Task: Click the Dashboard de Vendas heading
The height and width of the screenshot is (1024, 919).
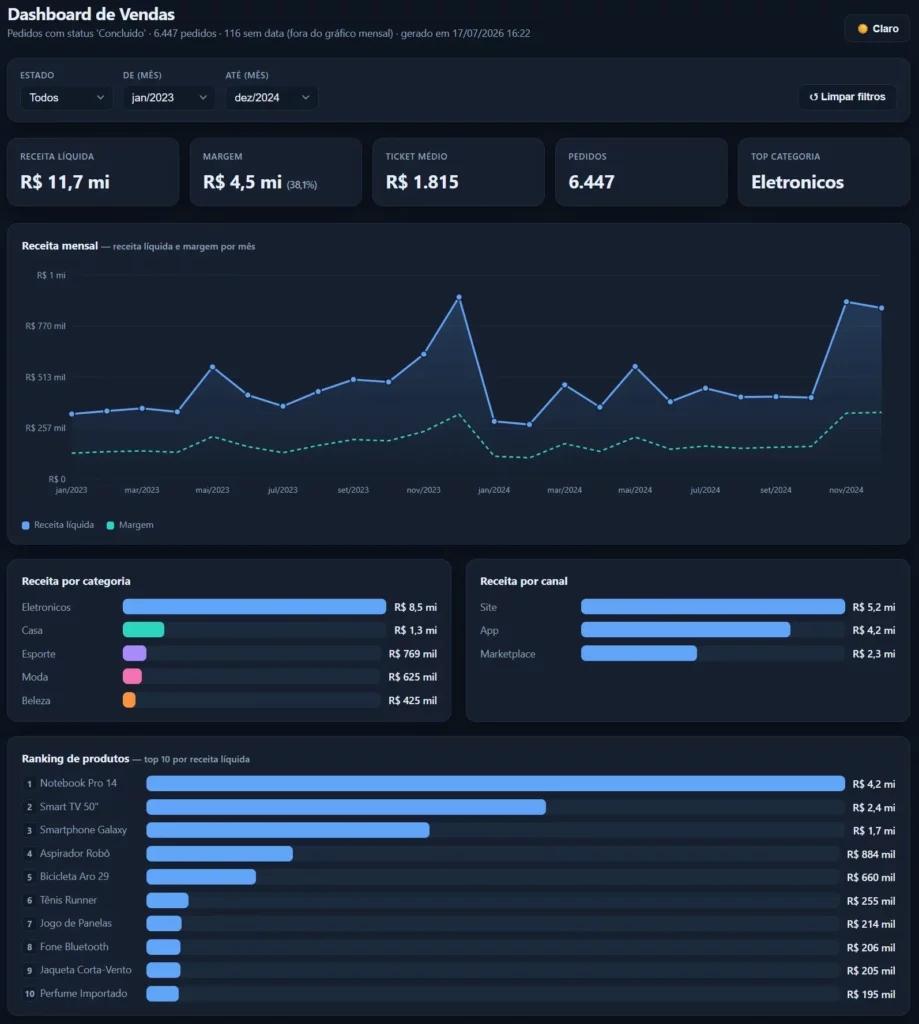Action: coord(91,14)
